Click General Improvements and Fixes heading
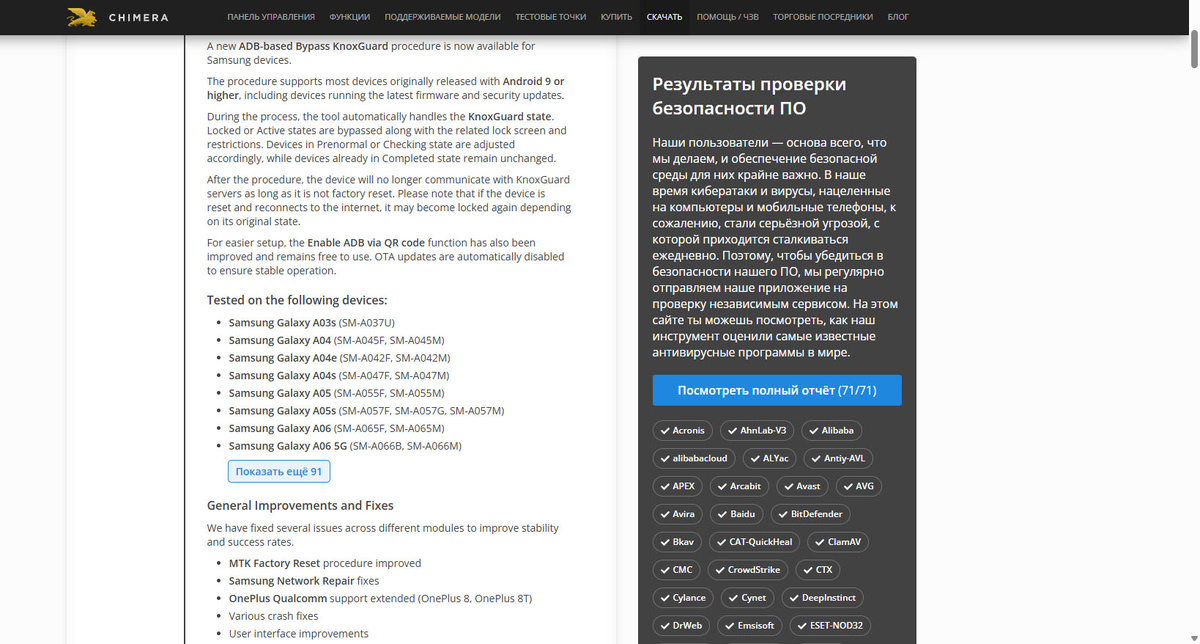Viewport: 1200px width, 644px height. [x=300, y=506]
